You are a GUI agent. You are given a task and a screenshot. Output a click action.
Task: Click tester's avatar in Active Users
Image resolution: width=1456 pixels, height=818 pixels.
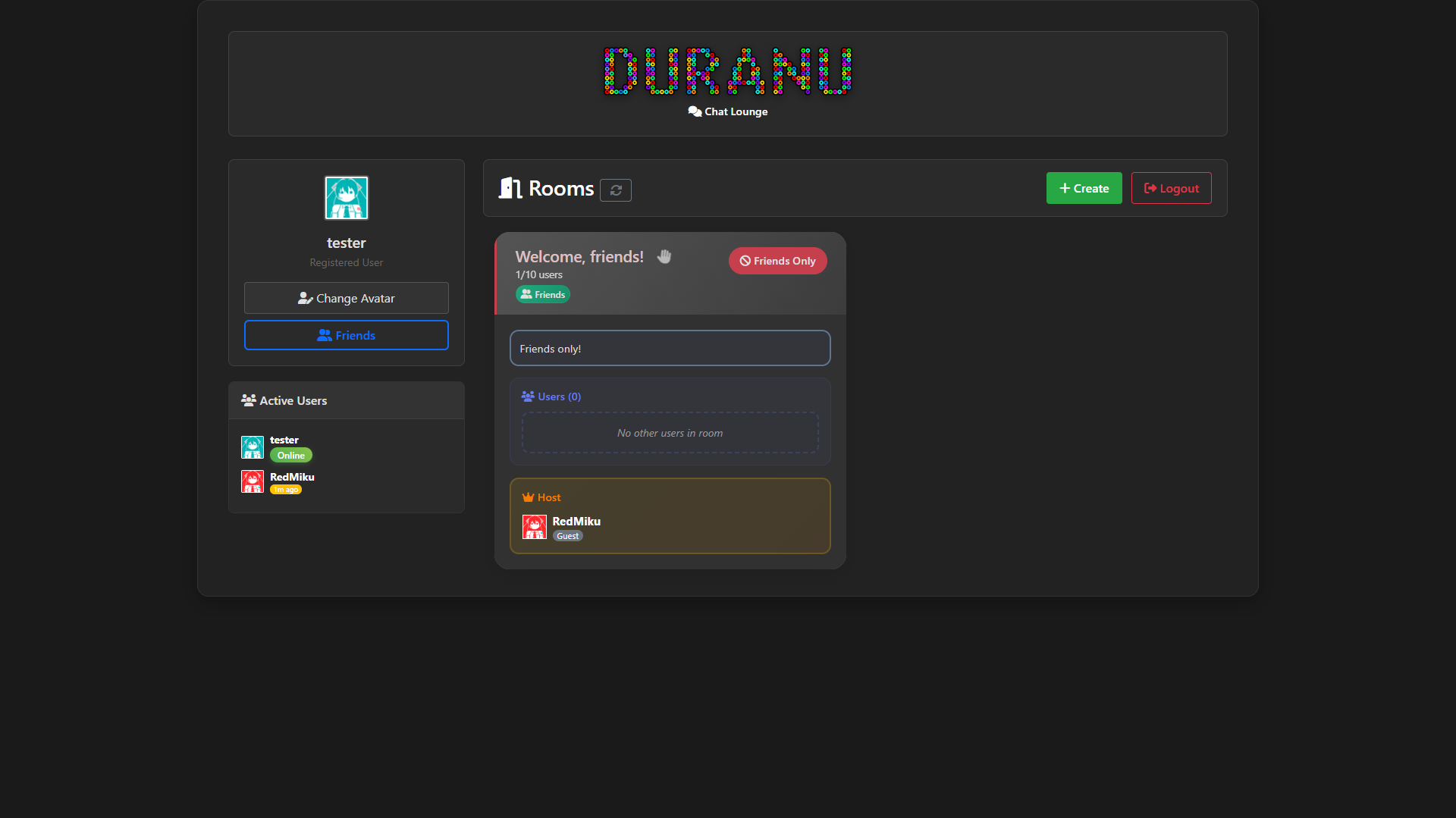pyautogui.click(x=252, y=447)
